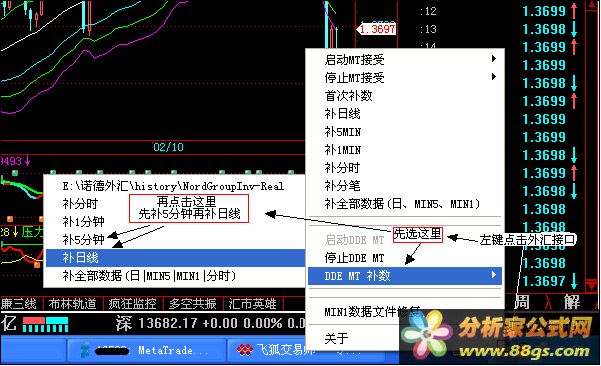Open the 汇市英雄 indicator tab
Viewport: 601px width, 366px height.
(x=253, y=304)
